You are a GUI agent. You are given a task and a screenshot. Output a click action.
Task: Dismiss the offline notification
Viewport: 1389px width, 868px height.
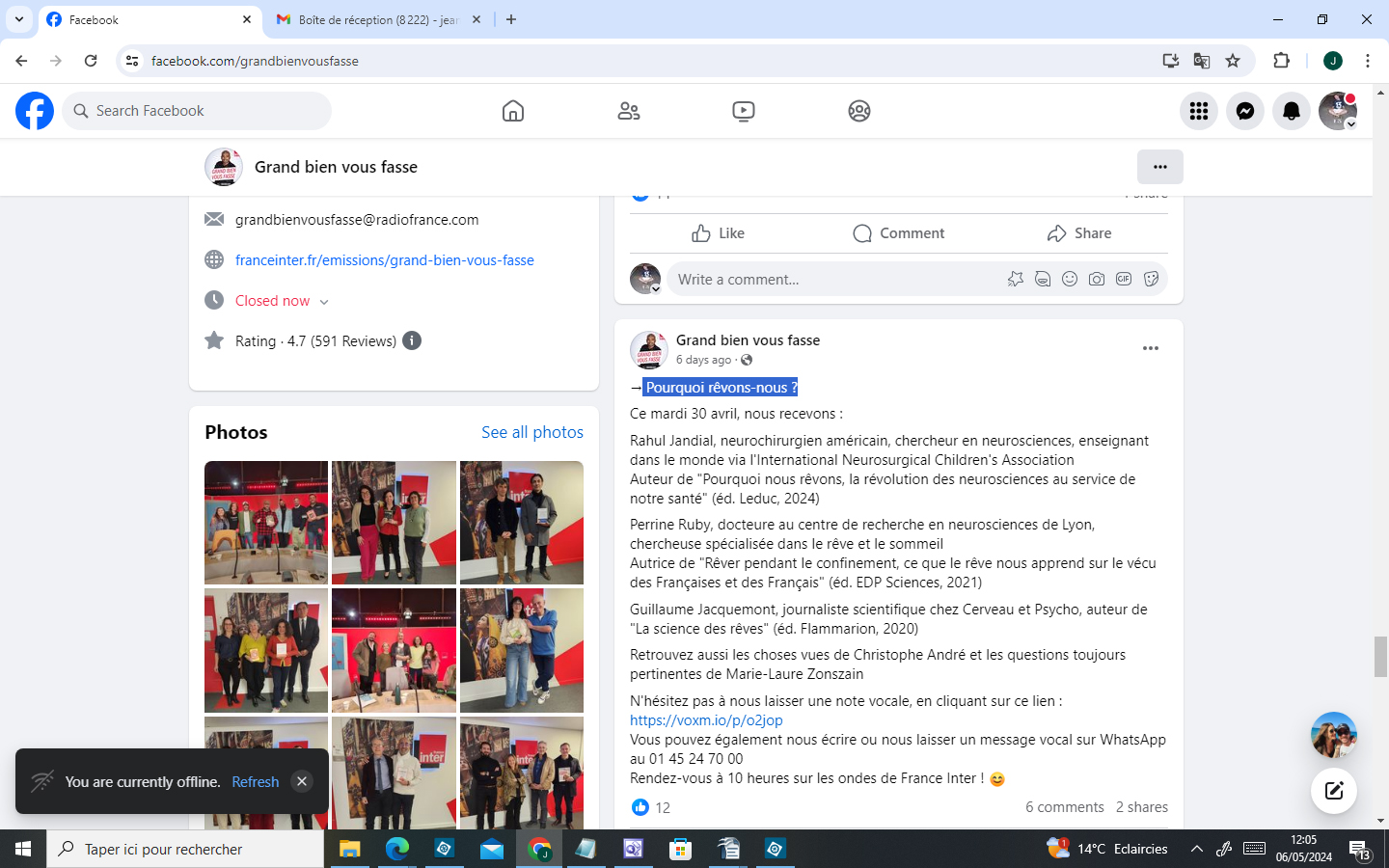(x=302, y=781)
